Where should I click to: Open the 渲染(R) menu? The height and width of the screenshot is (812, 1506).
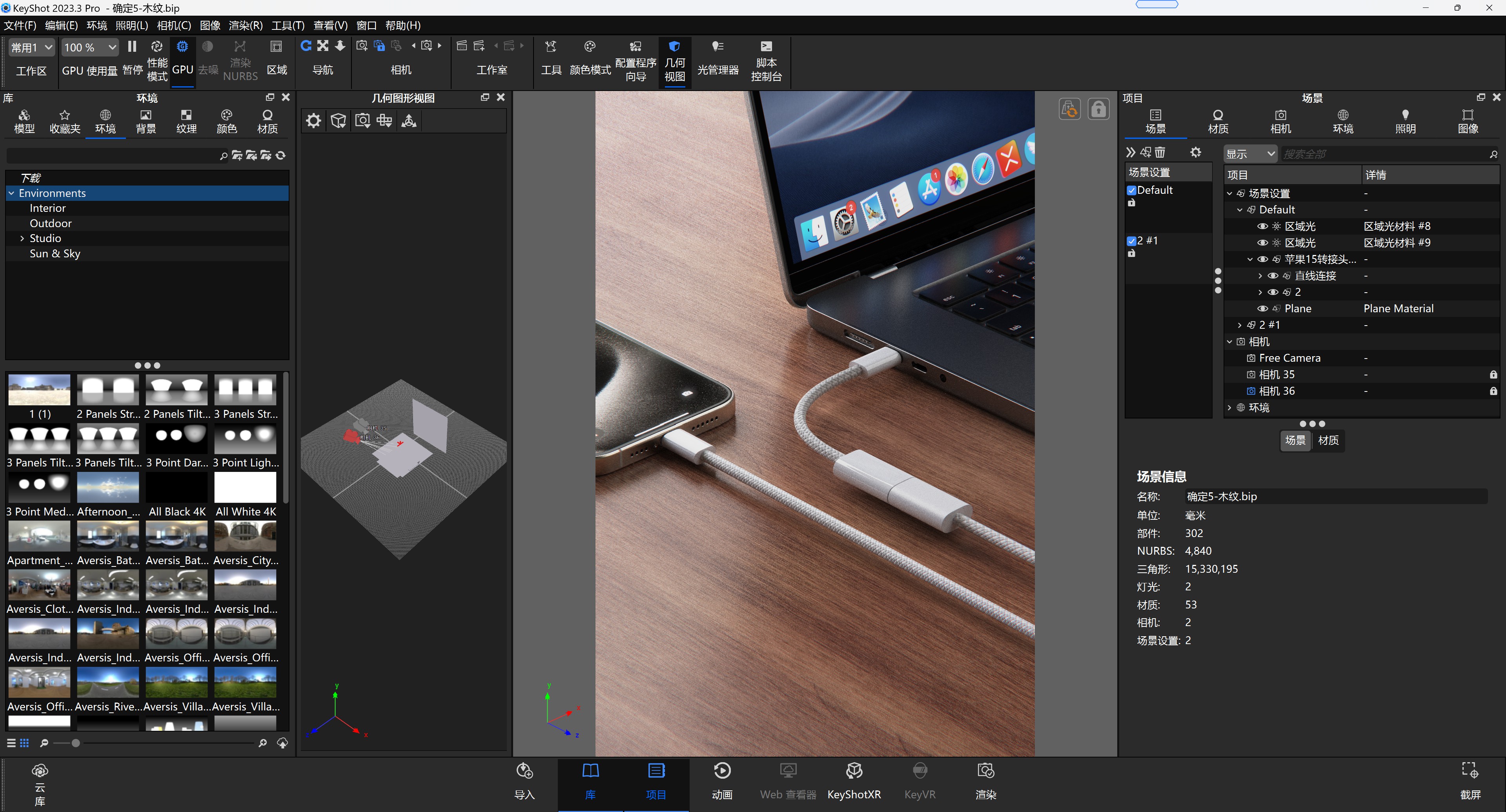coord(246,25)
